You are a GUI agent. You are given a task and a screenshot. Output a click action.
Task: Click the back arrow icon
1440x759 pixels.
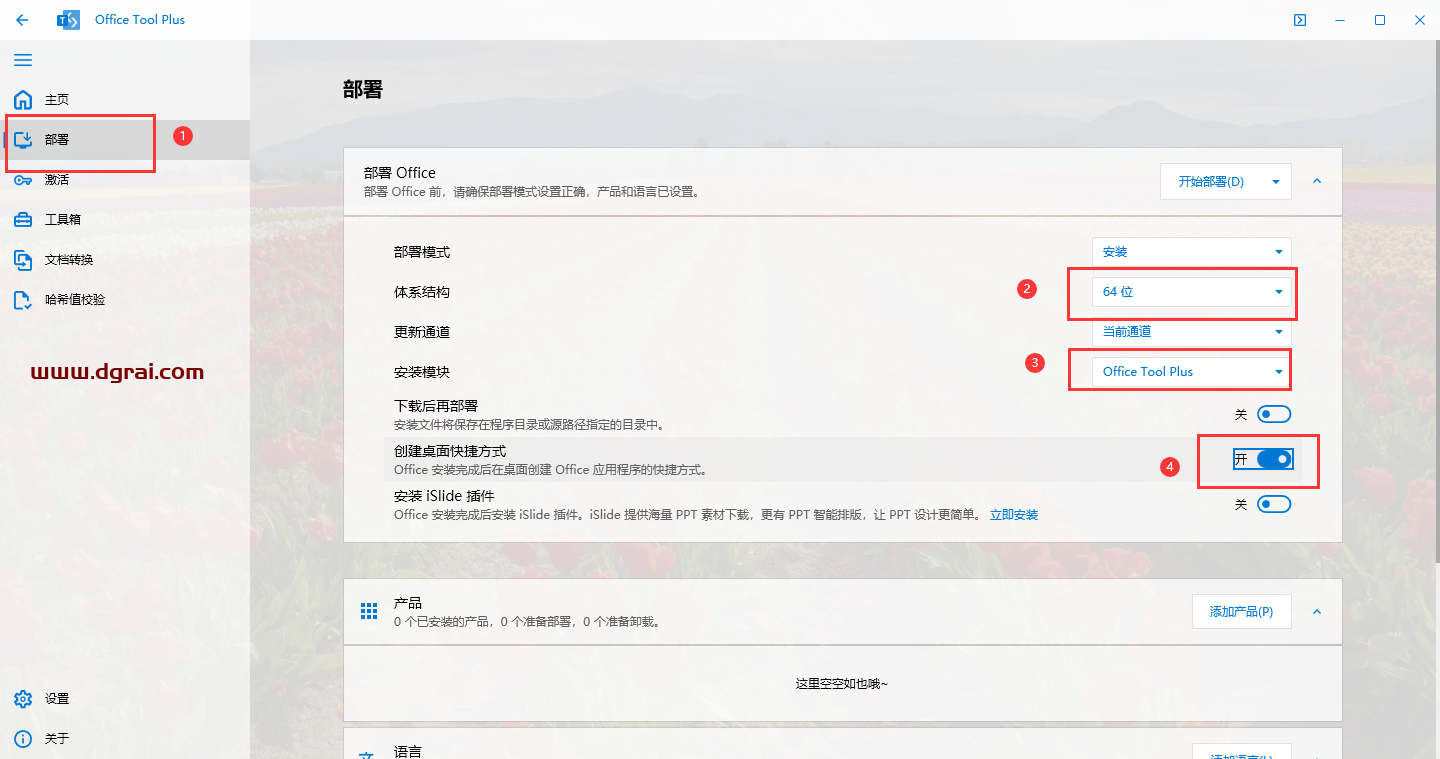(x=22, y=20)
